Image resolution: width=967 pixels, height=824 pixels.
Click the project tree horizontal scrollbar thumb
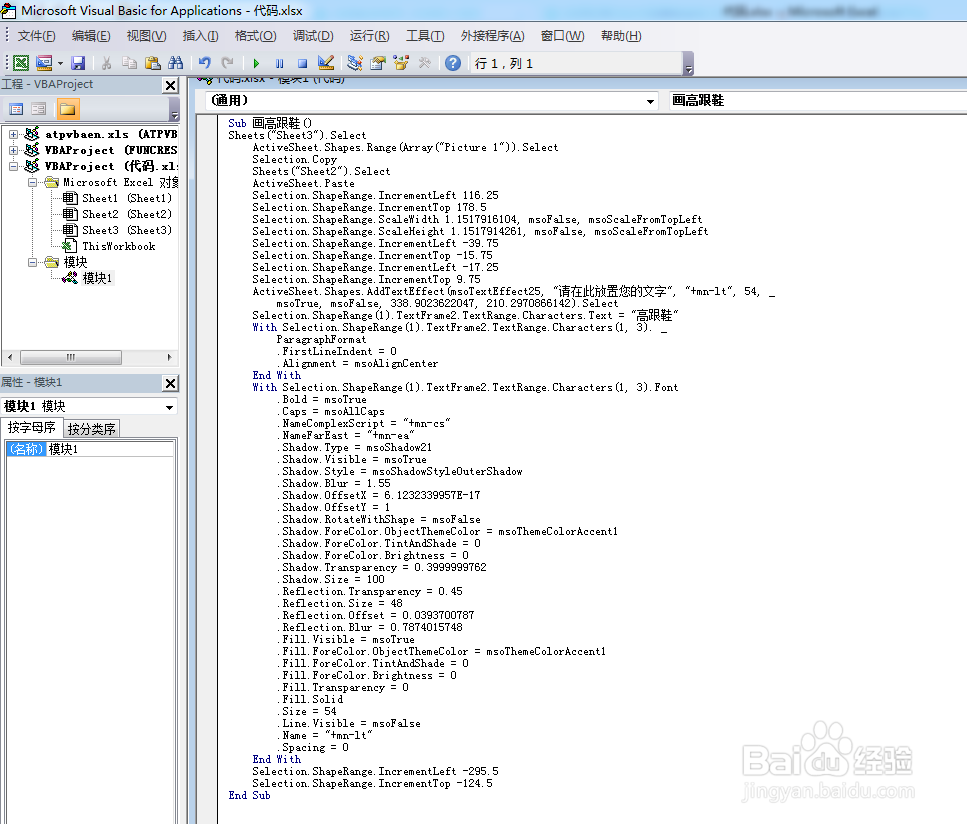[x=71, y=357]
